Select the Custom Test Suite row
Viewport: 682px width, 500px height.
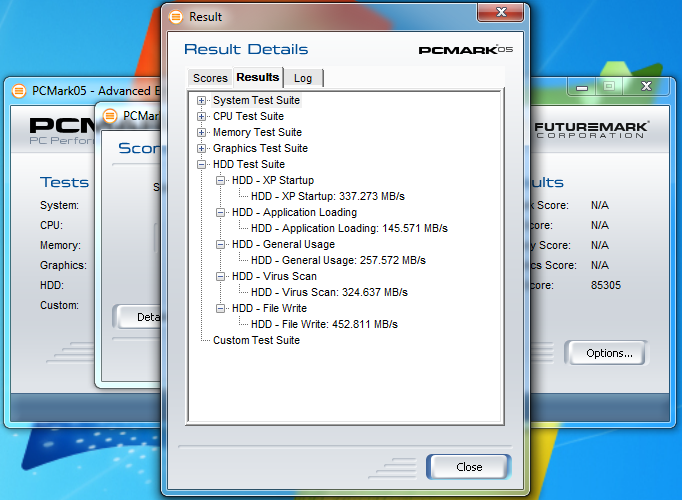tap(256, 340)
